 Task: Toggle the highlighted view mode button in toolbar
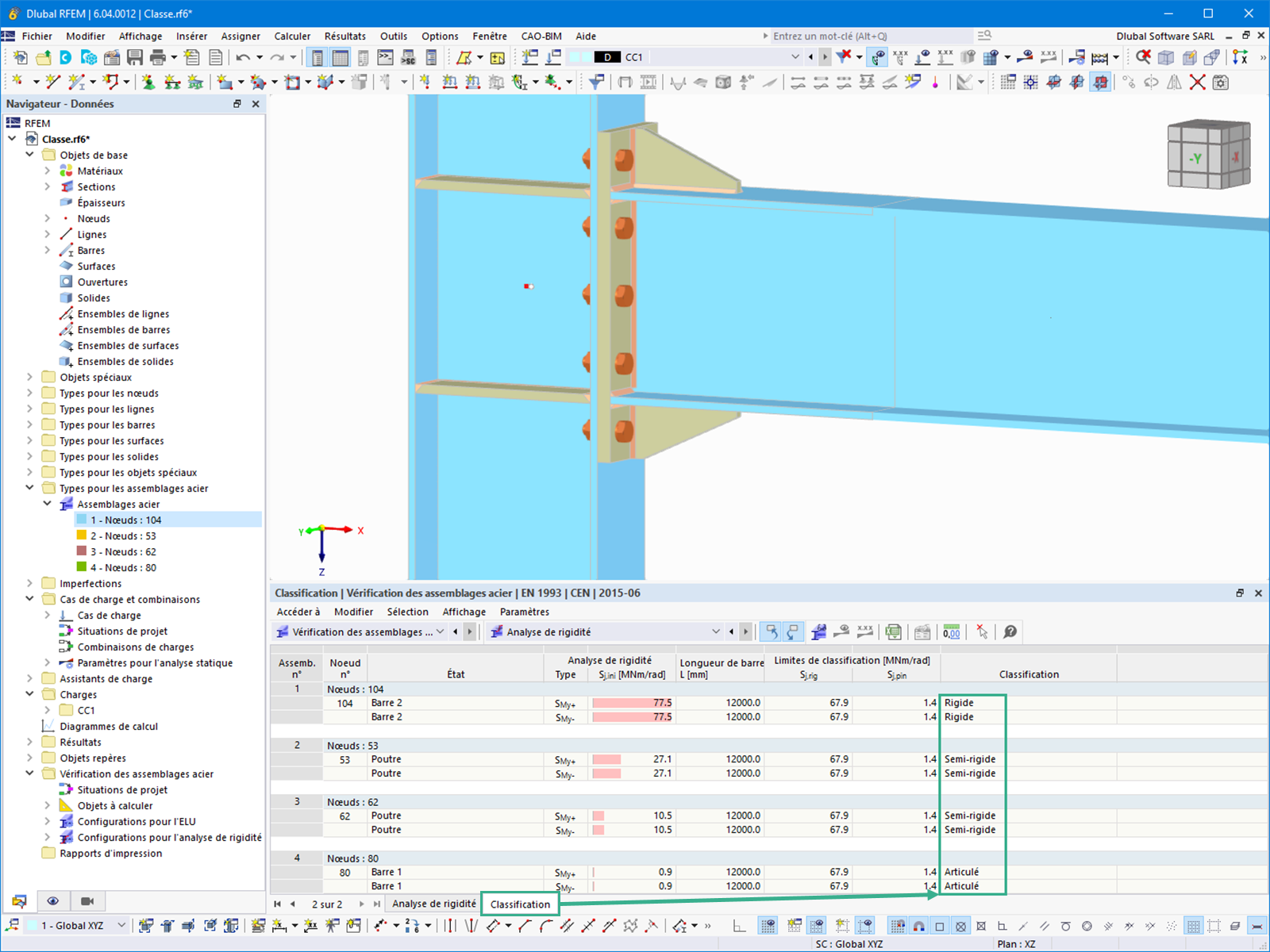point(1100,82)
